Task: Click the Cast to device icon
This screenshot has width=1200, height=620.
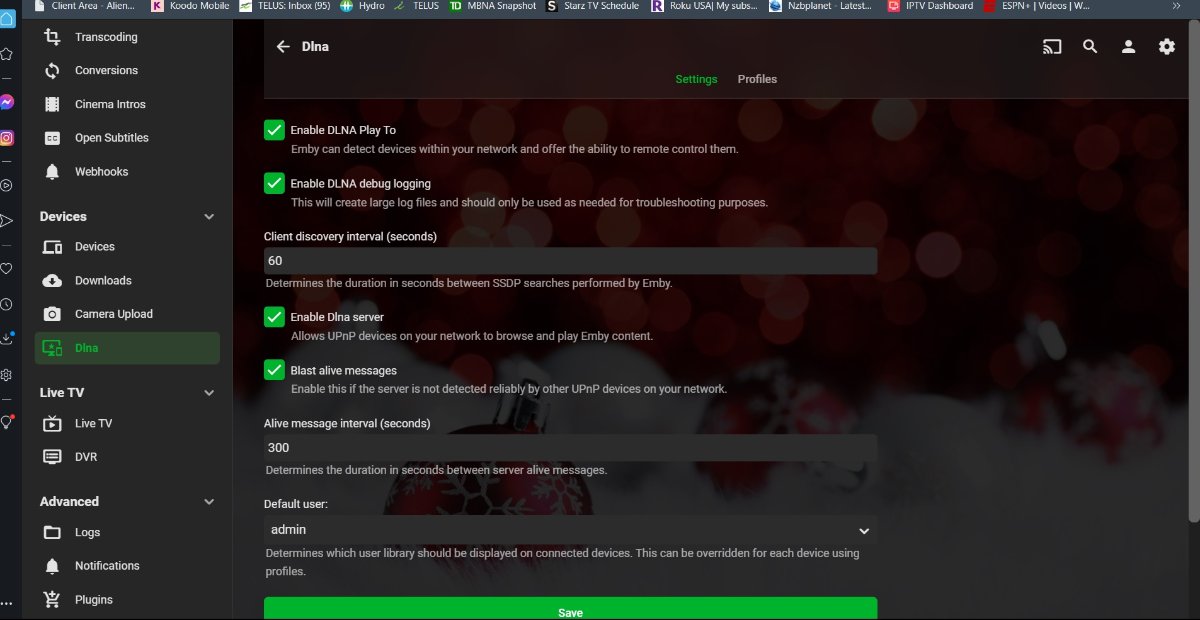Action: (x=1052, y=46)
